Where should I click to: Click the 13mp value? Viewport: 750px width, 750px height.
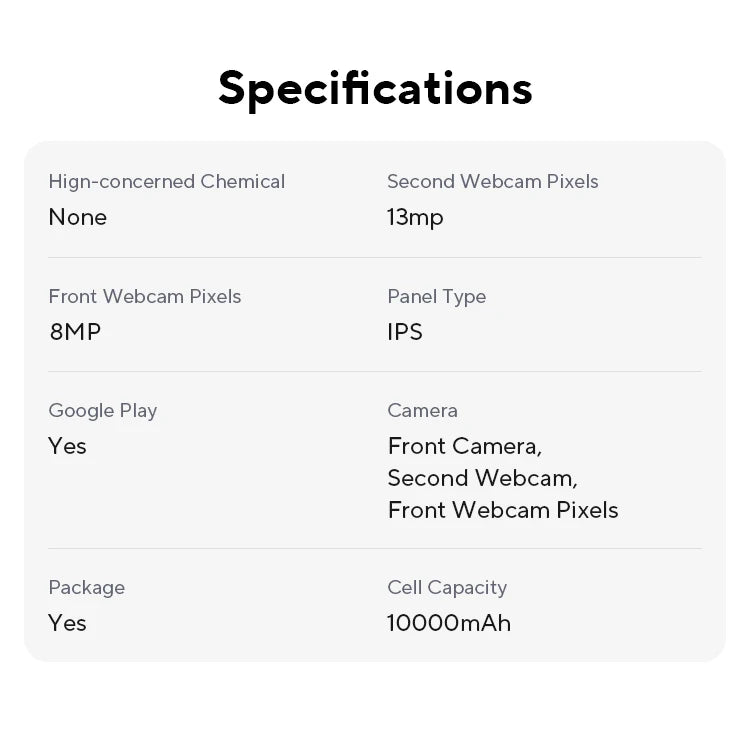[x=415, y=217]
